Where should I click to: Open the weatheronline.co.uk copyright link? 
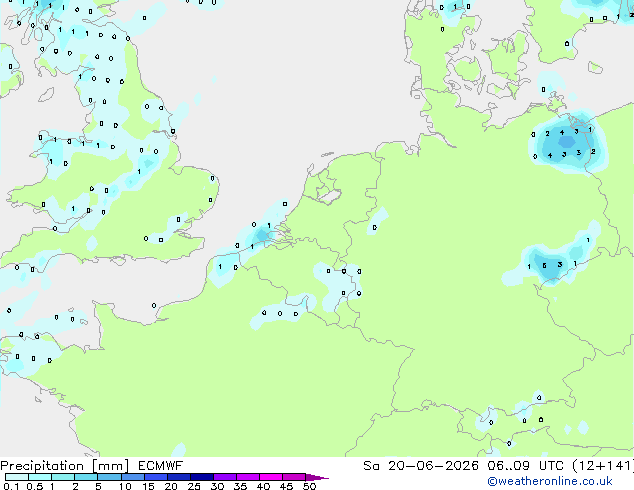point(550,481)
